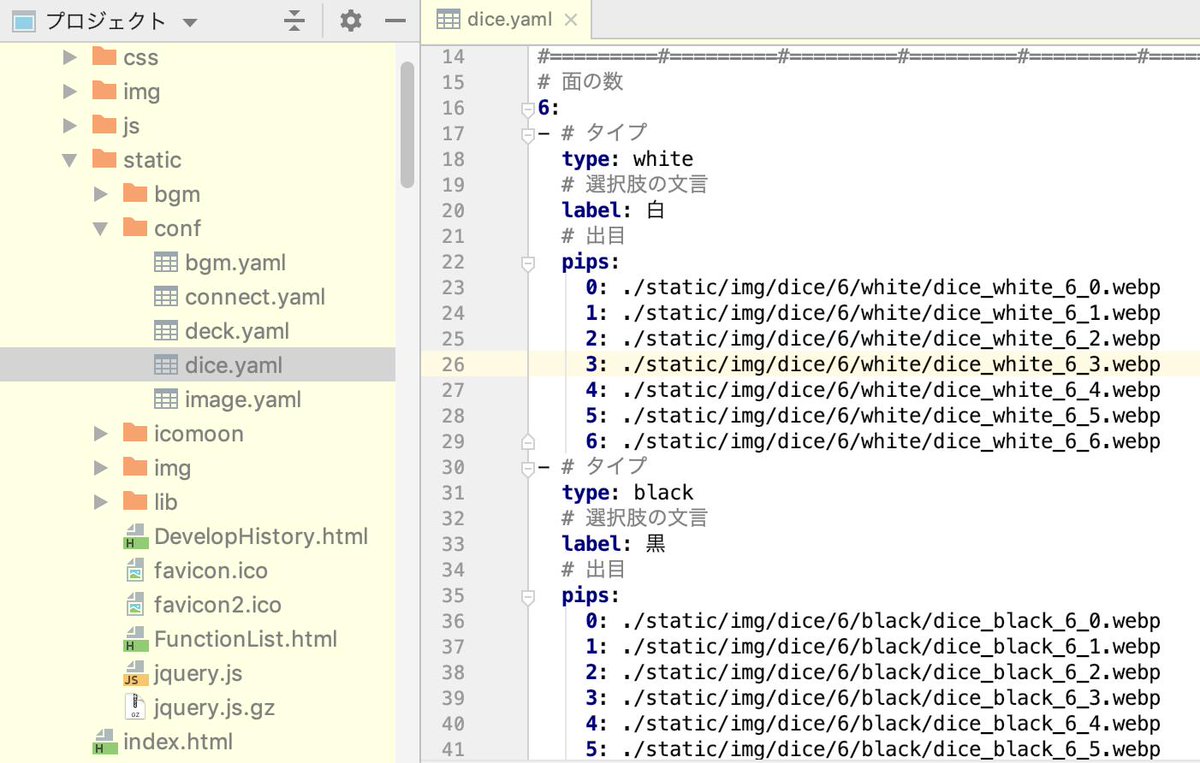This screenshot has width=1200, height=763.
Task: Collapse the conf folder
Action: [x=100, y=228]
